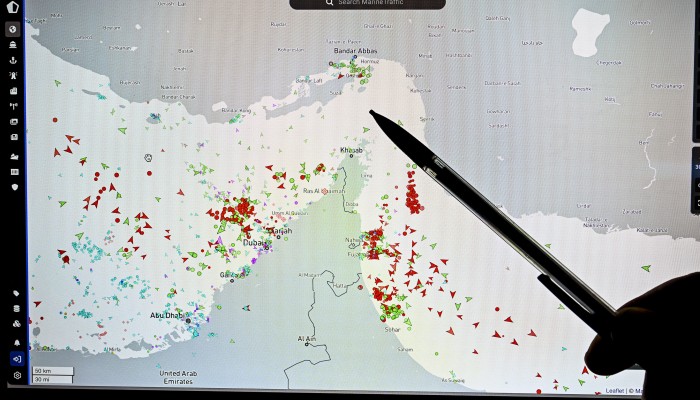Open the settings gear icon
Screen dimensions: 700x400
point(16,375)
